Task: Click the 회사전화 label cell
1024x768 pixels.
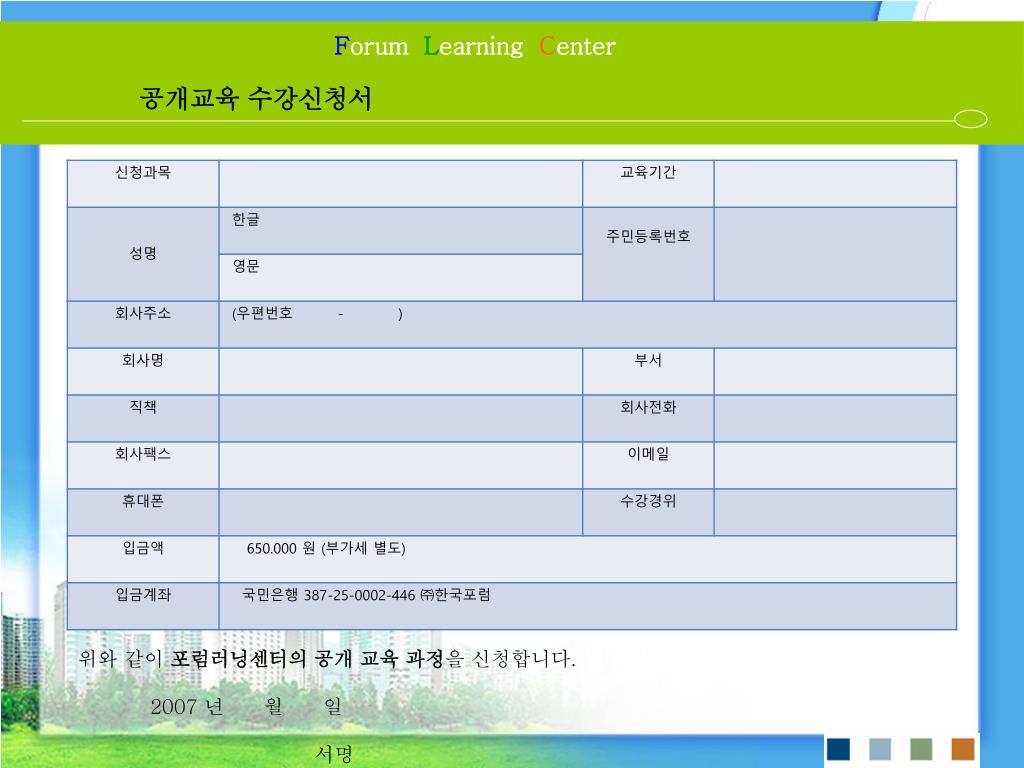Action: pos(648,419)
